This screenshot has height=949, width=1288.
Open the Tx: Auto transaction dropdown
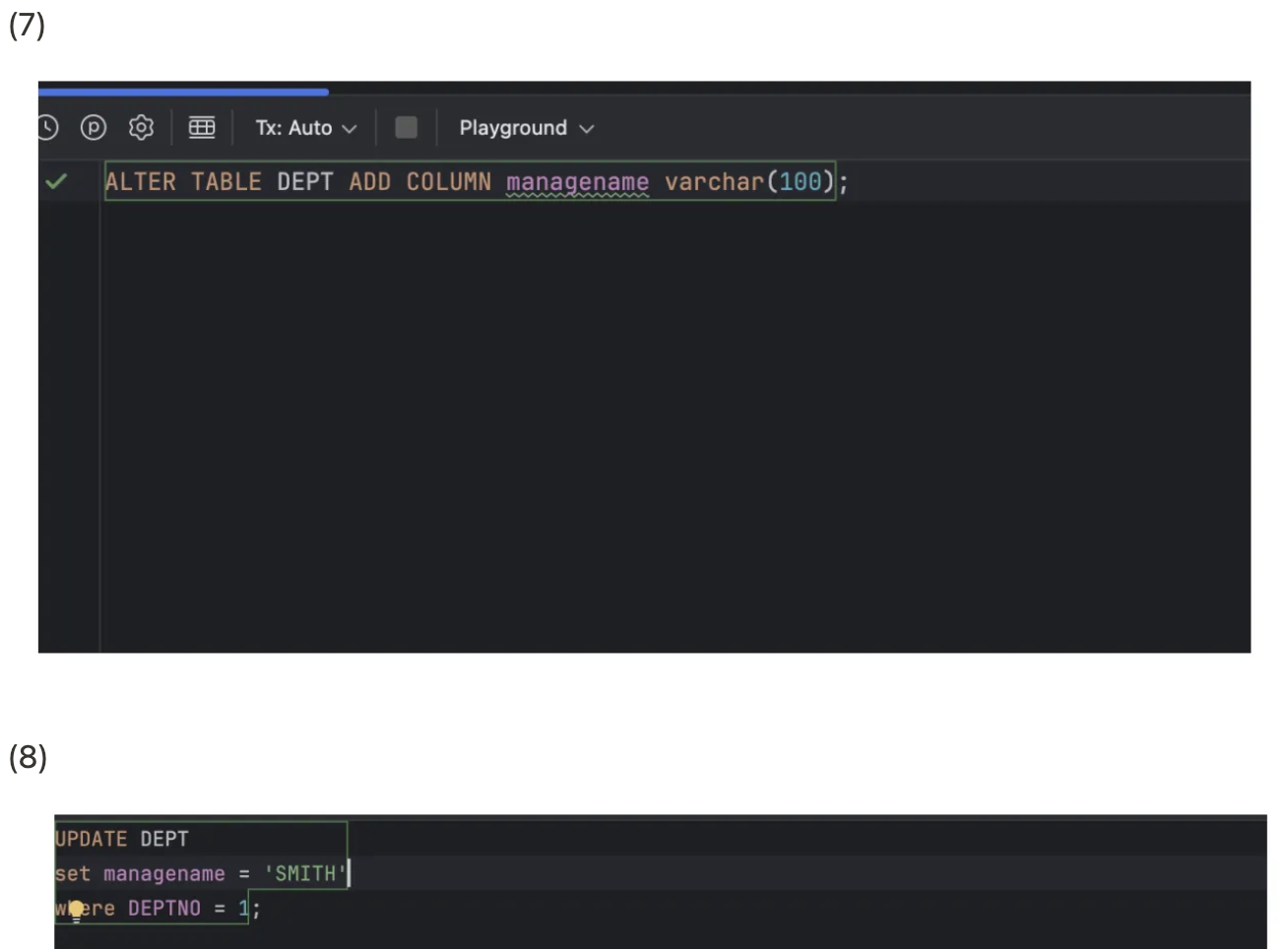coord(306,128)
